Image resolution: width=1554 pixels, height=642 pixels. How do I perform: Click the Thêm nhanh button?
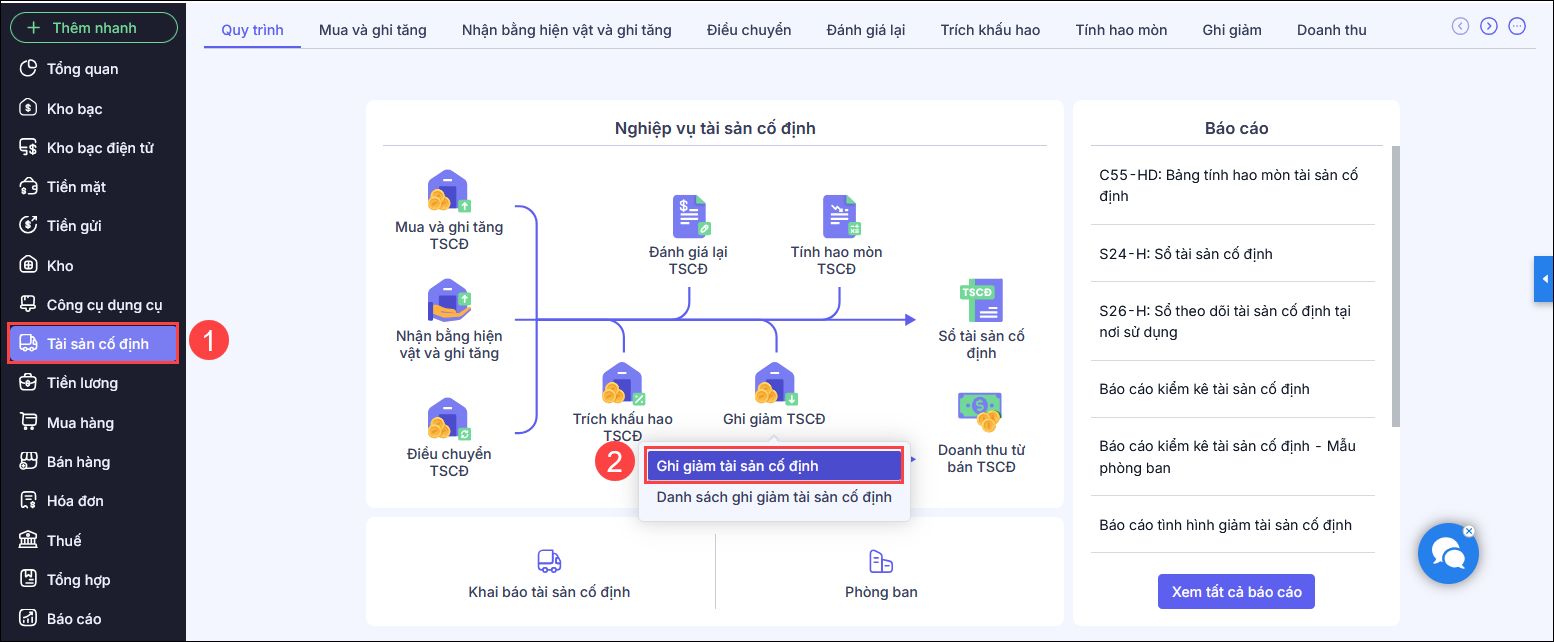[93, 27]
